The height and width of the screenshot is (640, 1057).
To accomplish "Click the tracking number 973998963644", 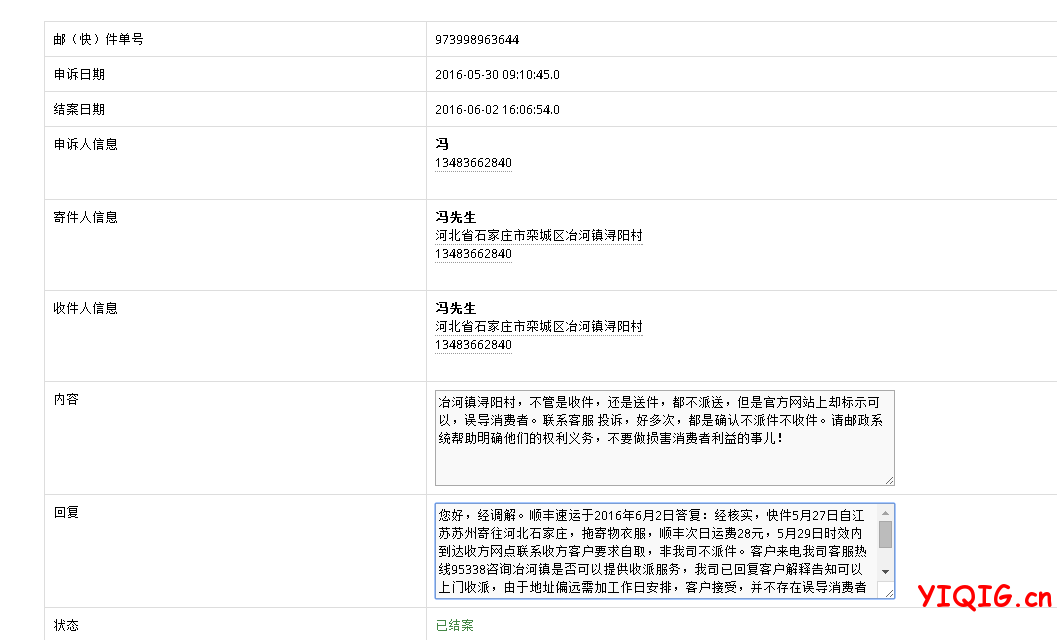I will click(x=477, y=40).
